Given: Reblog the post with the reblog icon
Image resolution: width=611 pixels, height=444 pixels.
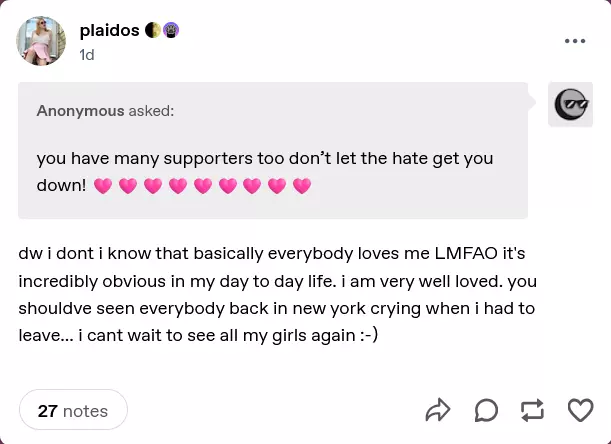Looking at the screenshot, I should point(533,410).
